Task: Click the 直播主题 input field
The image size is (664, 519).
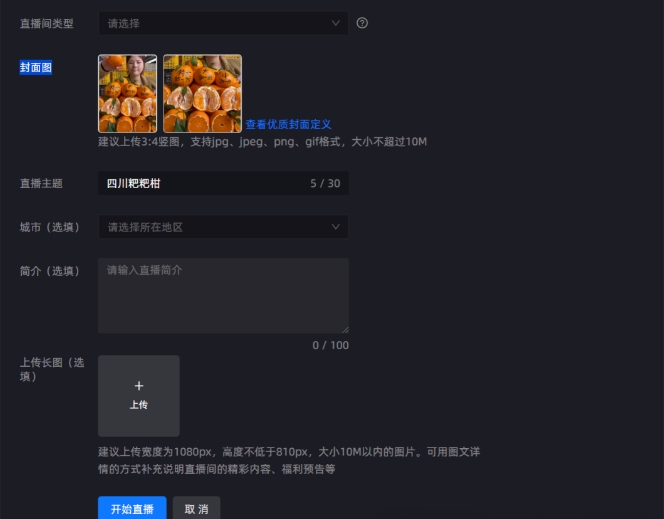Action: tap(223, 183)
